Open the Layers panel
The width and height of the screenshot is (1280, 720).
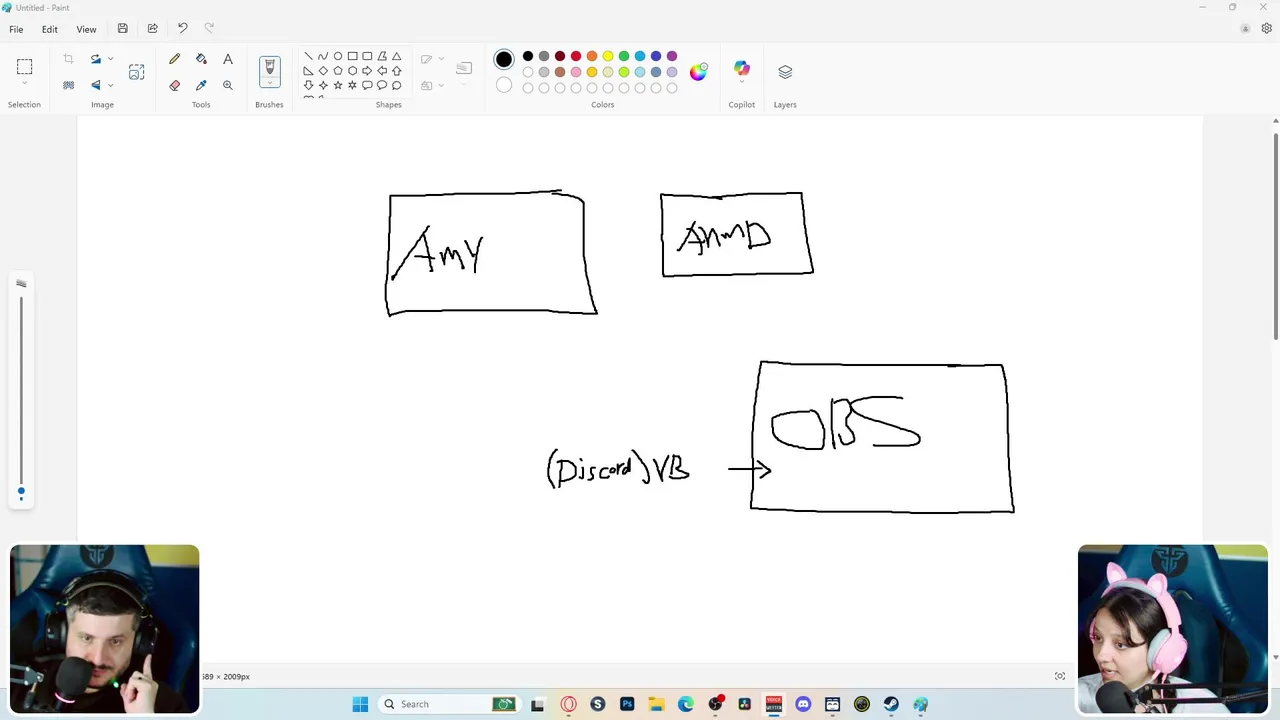point(785,72)
